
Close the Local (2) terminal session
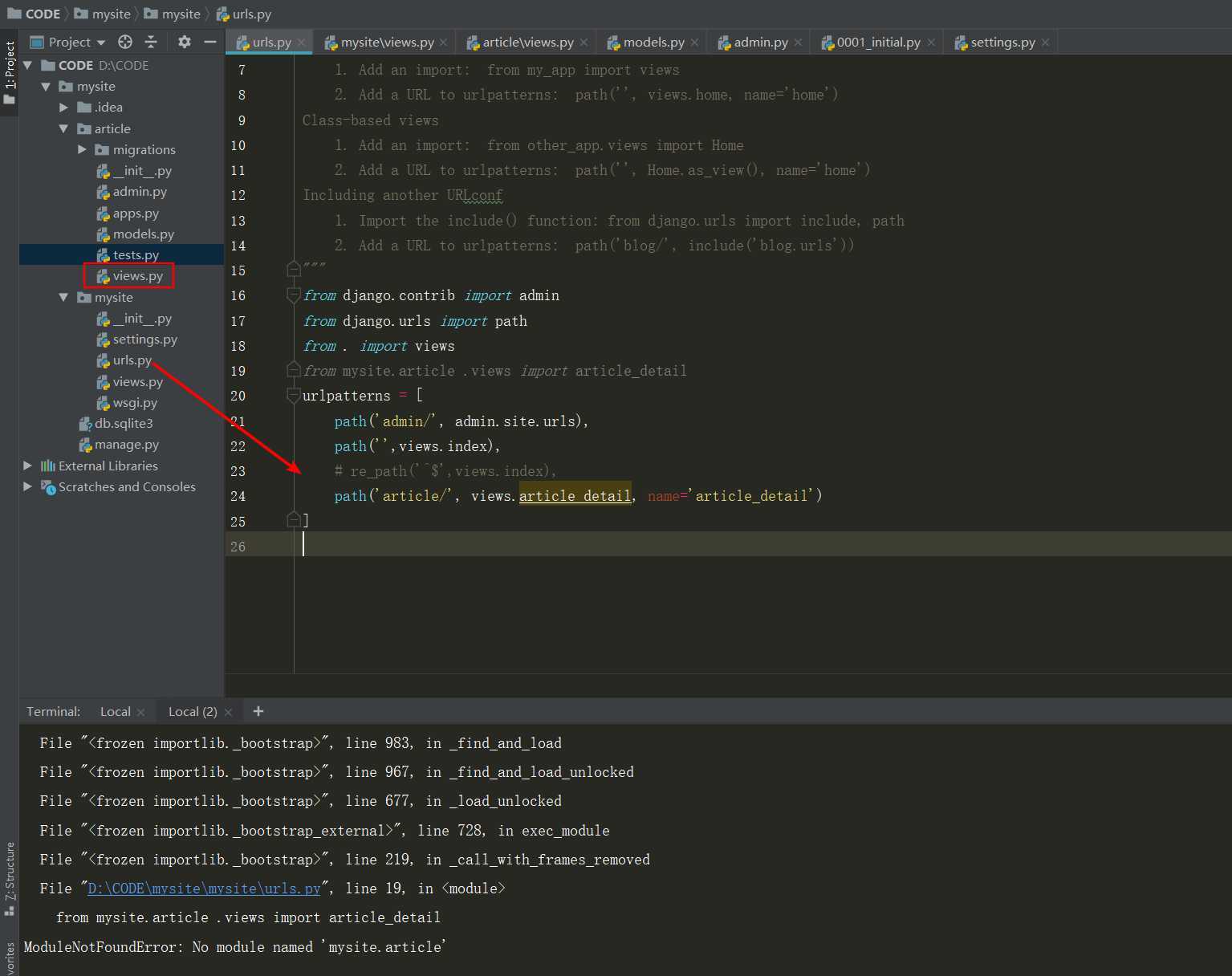(228, 712)
